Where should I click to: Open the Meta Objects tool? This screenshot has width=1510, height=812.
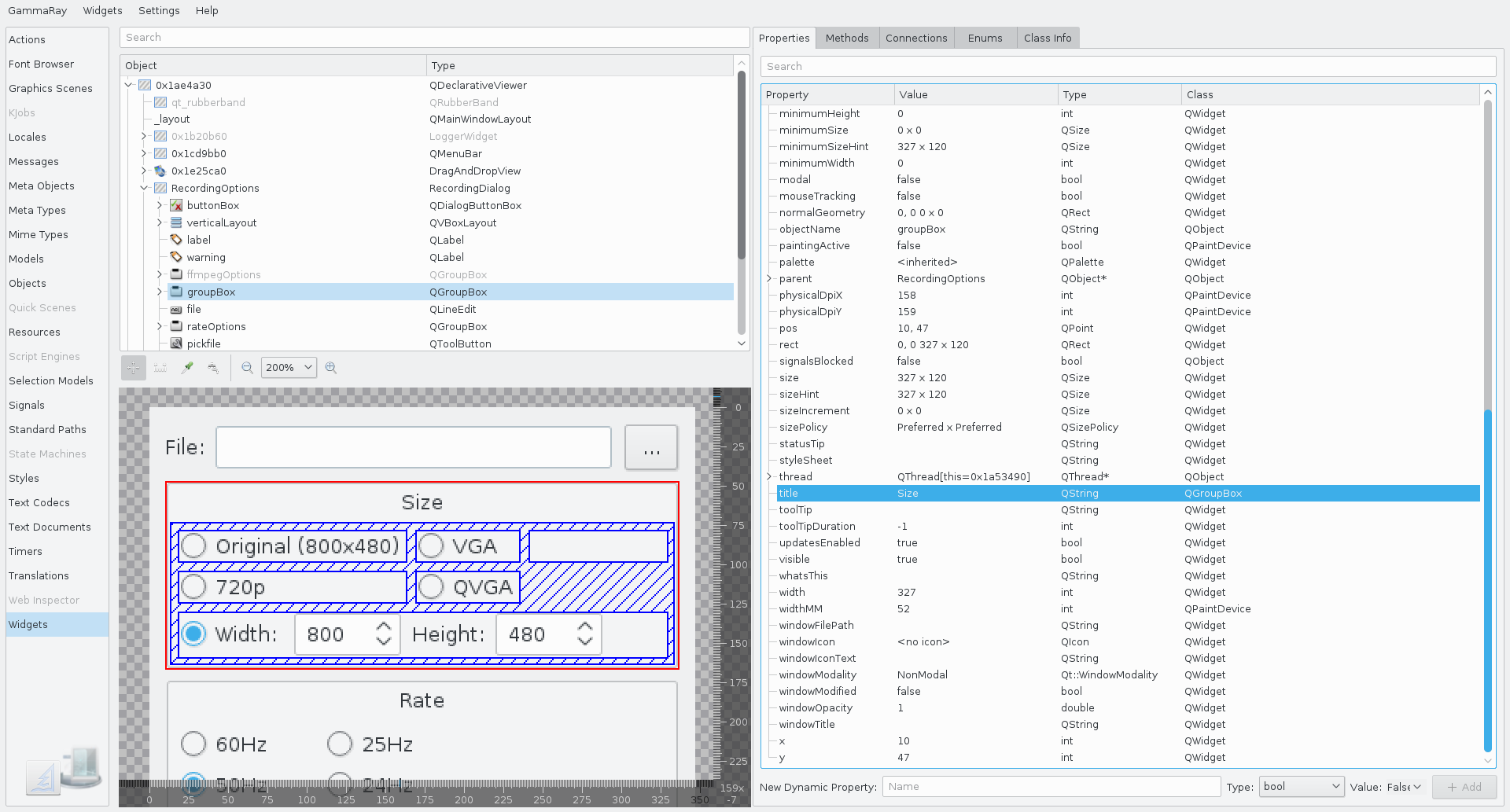[42, 186]
